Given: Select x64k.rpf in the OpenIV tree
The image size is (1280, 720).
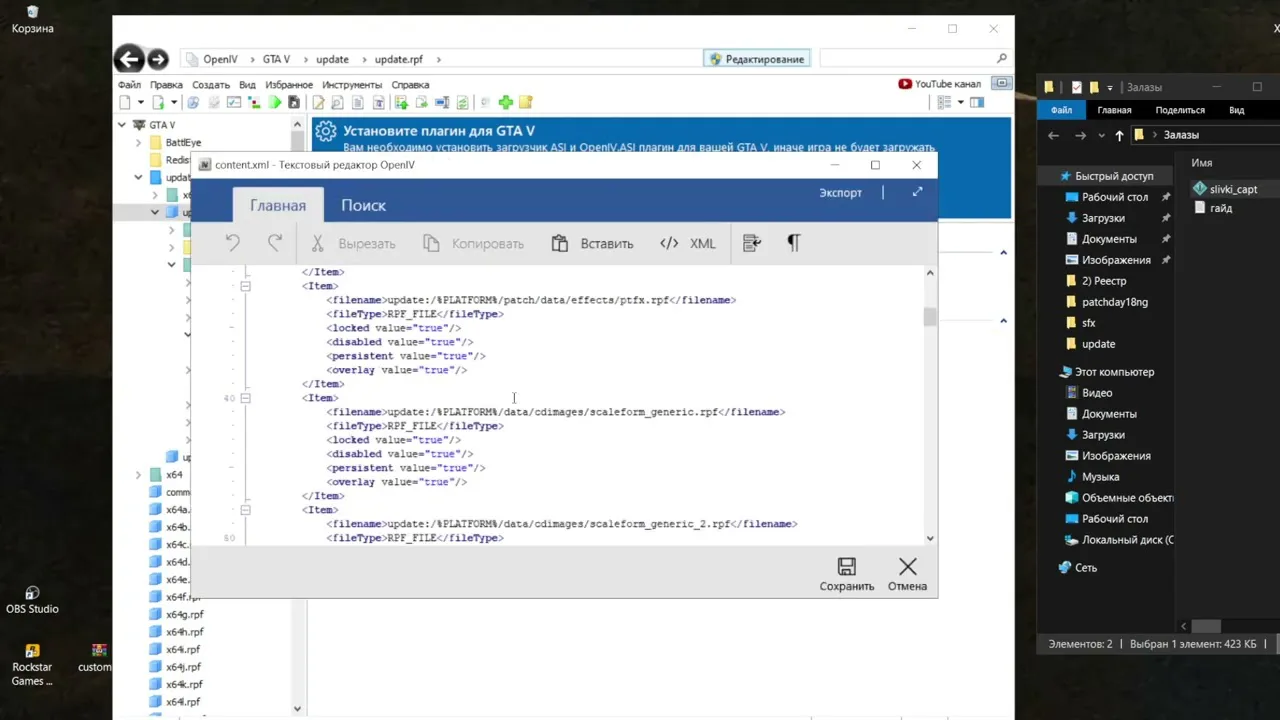Looking at the screenshot, I should pyautogui.click(x=184, y=684).
